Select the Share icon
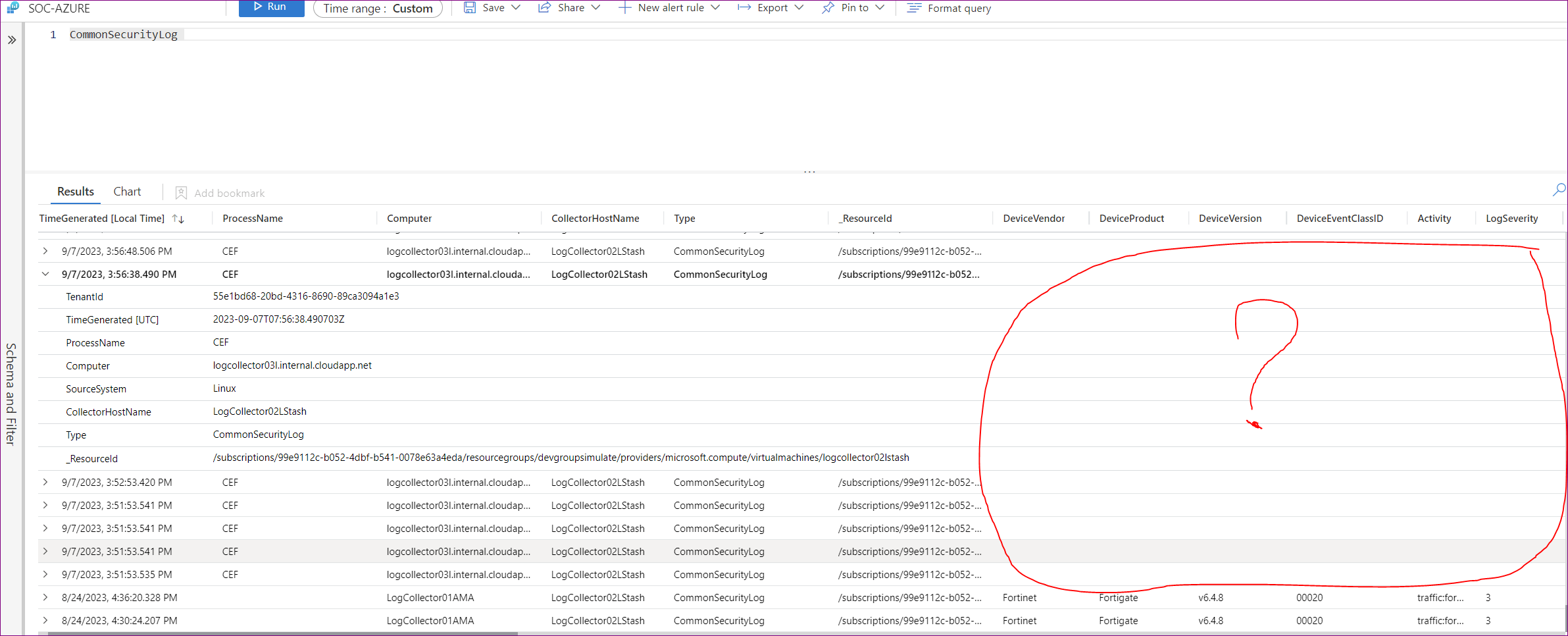Screen dimensions: 1568x636 pyautogui.click(x=544, y=7)
